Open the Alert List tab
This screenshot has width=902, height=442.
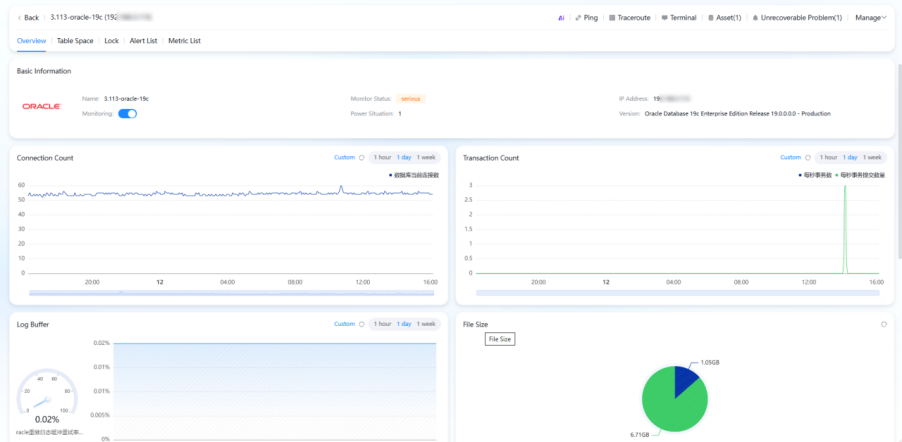(144, 41)
